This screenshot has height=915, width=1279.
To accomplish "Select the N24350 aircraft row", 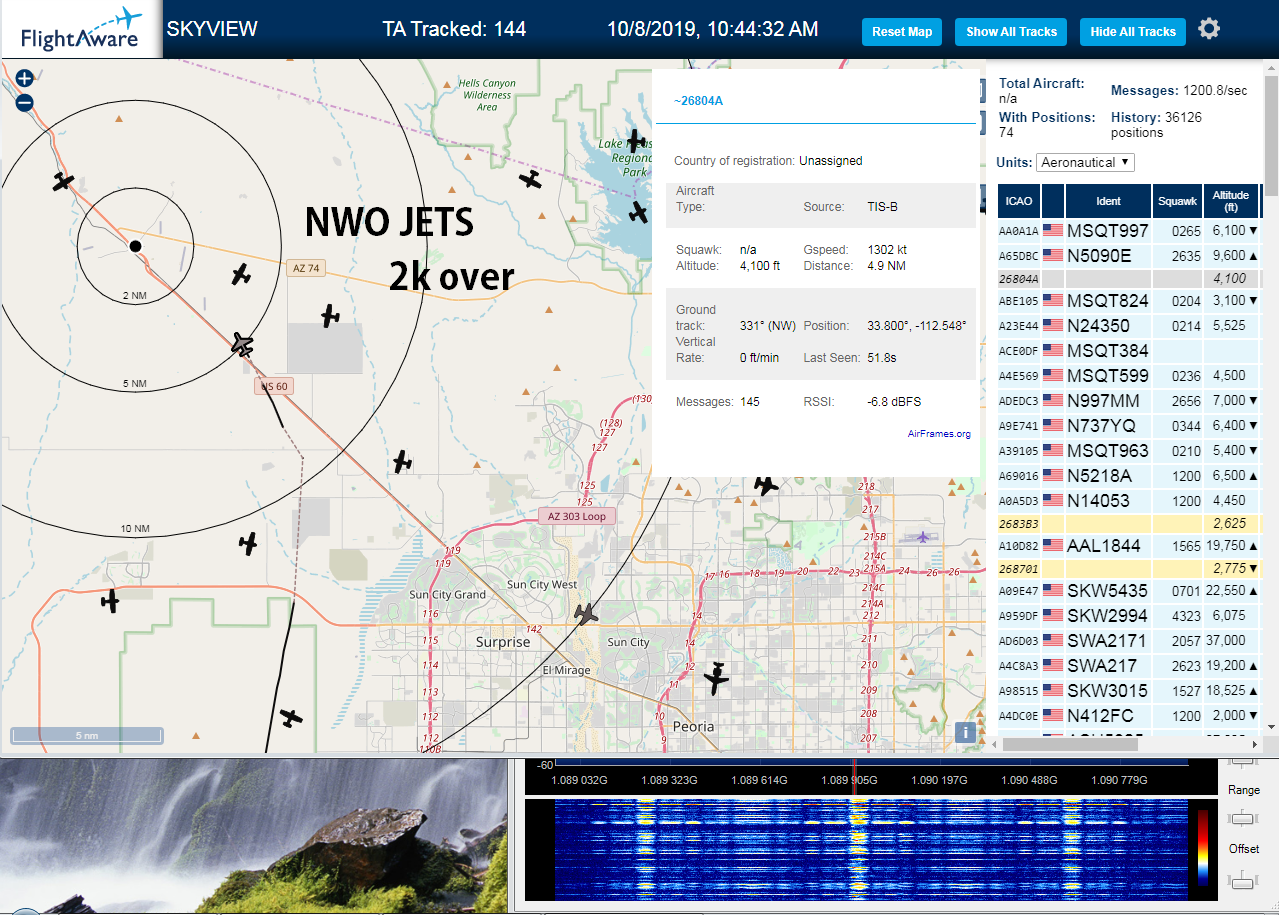I will click(1130, 326).
